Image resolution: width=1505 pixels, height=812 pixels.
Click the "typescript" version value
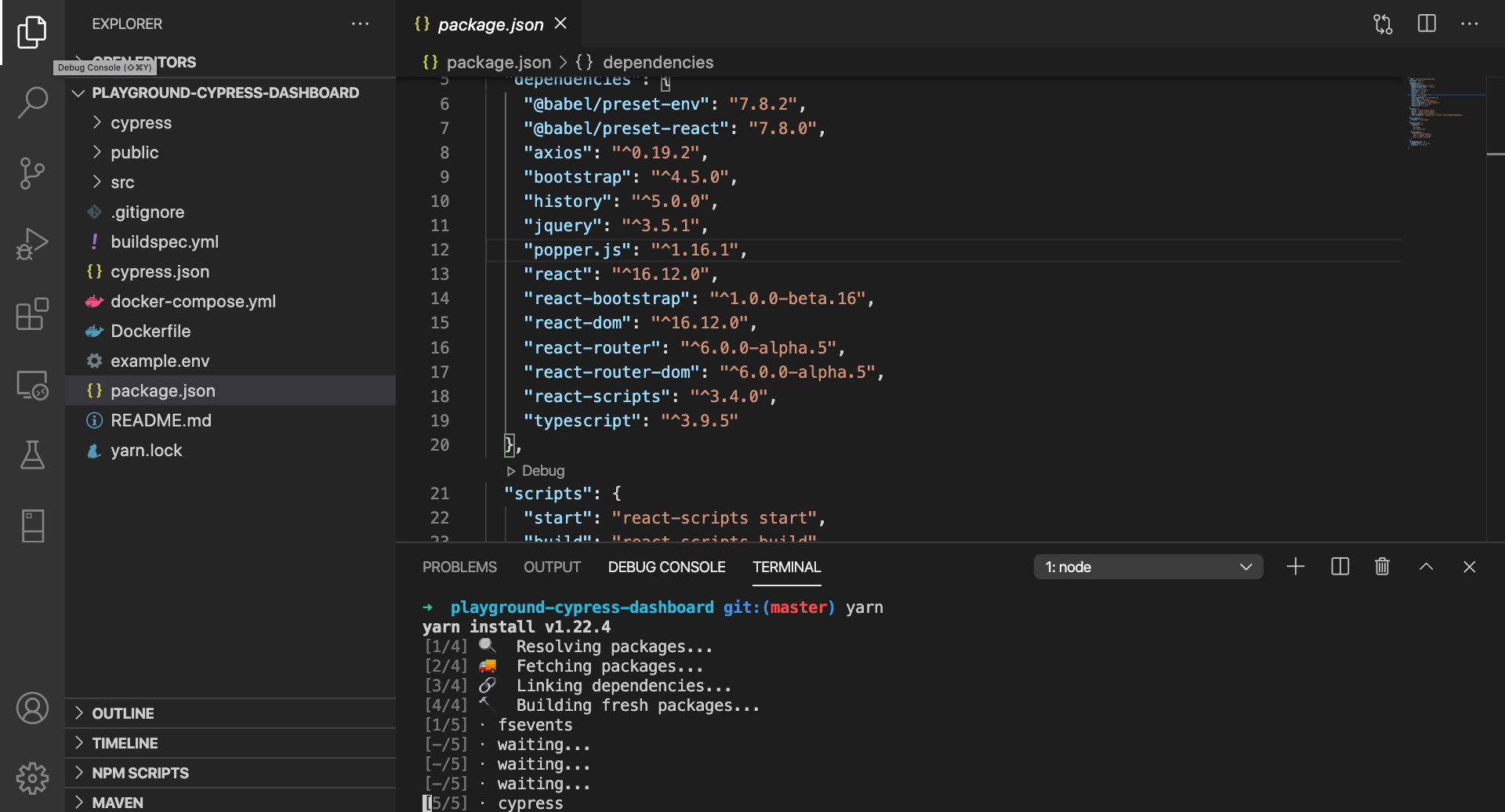(699, 421)
